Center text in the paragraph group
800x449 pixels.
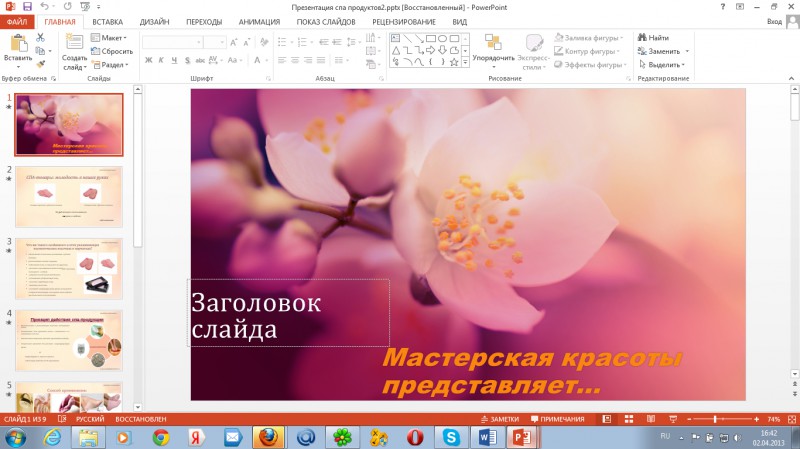coord(295,60)
